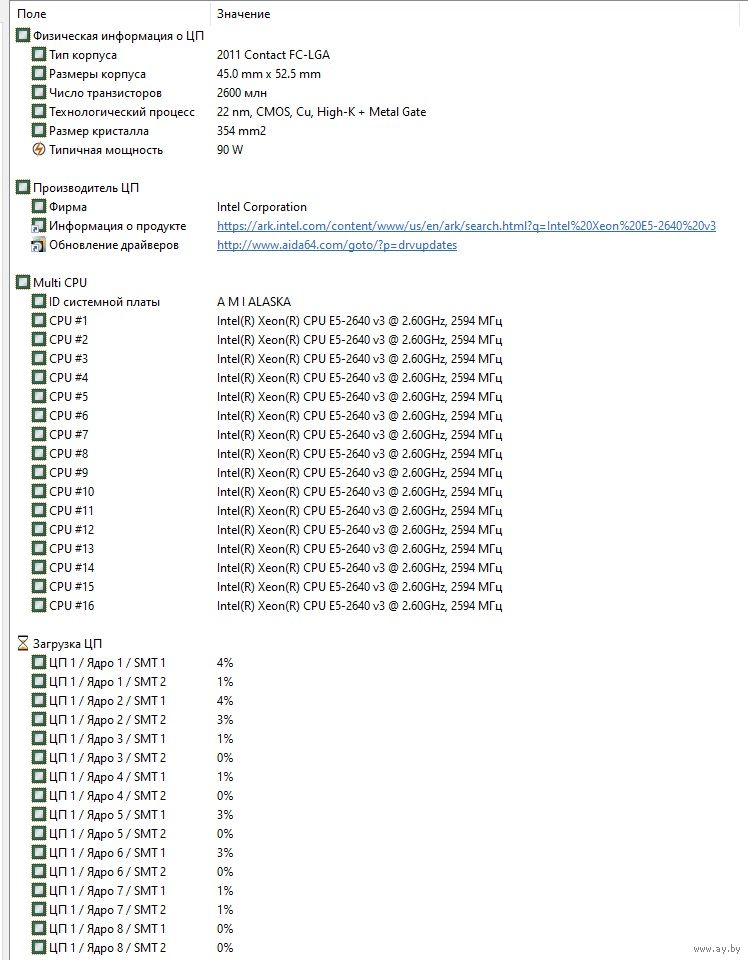The image size is (748, 960).
Task: Click the chip icon beside 'Фирма'
Action: tap(39, 206)
